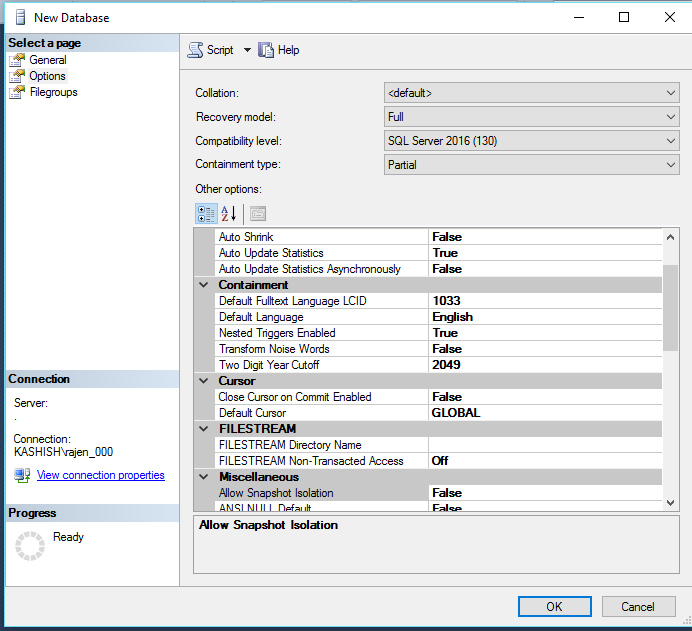Open Compatibility level combo box
This screenshot has width=692, height=631.
531,141
